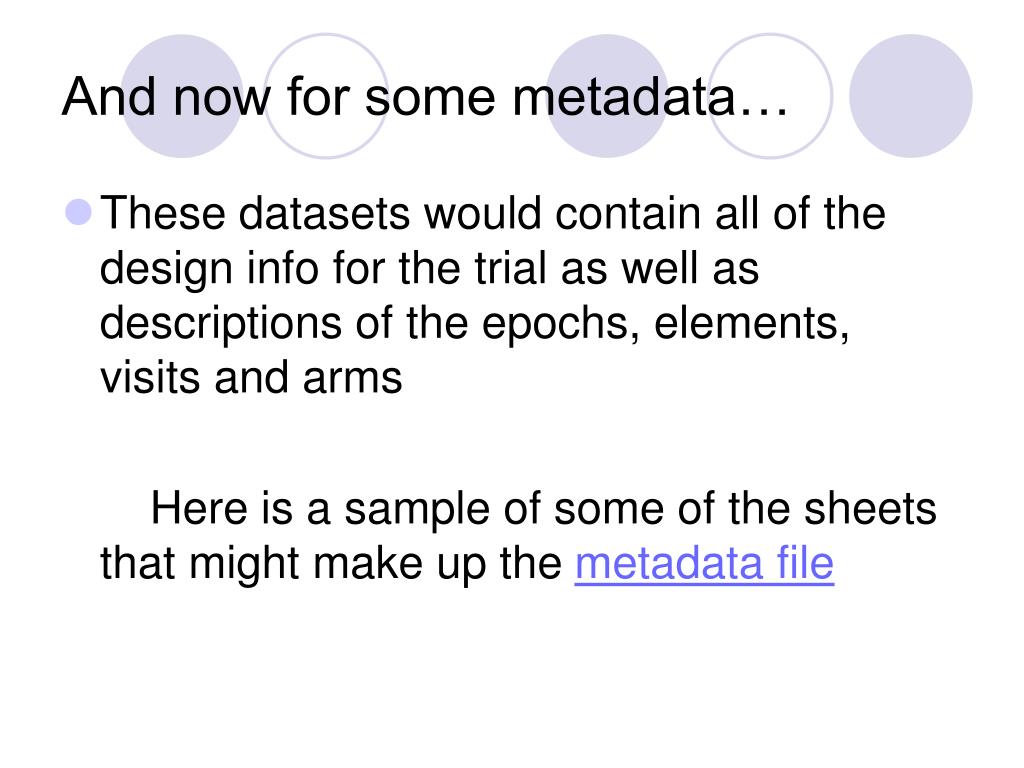
Task: Click the word 'sample' in the second paragraph
Action: point(417,509)
